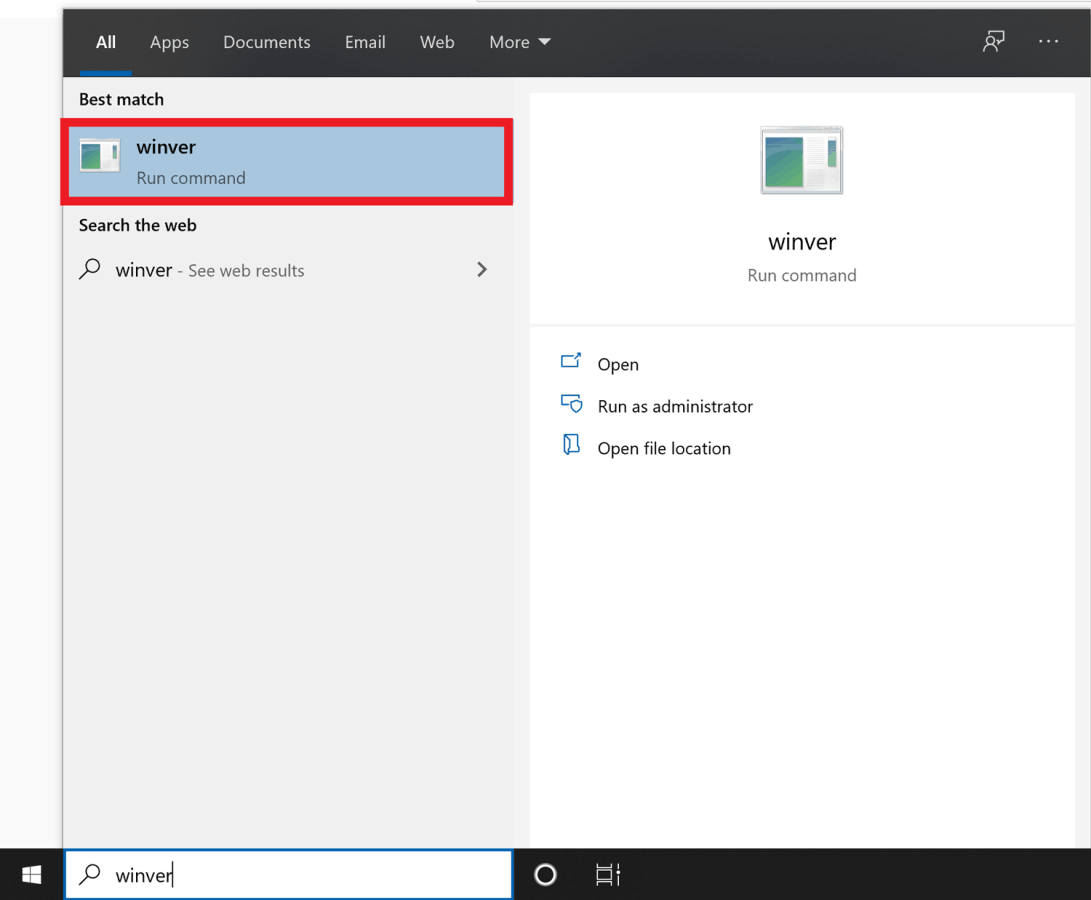
Task: Switch to the Documents tab
Action: 266,42
